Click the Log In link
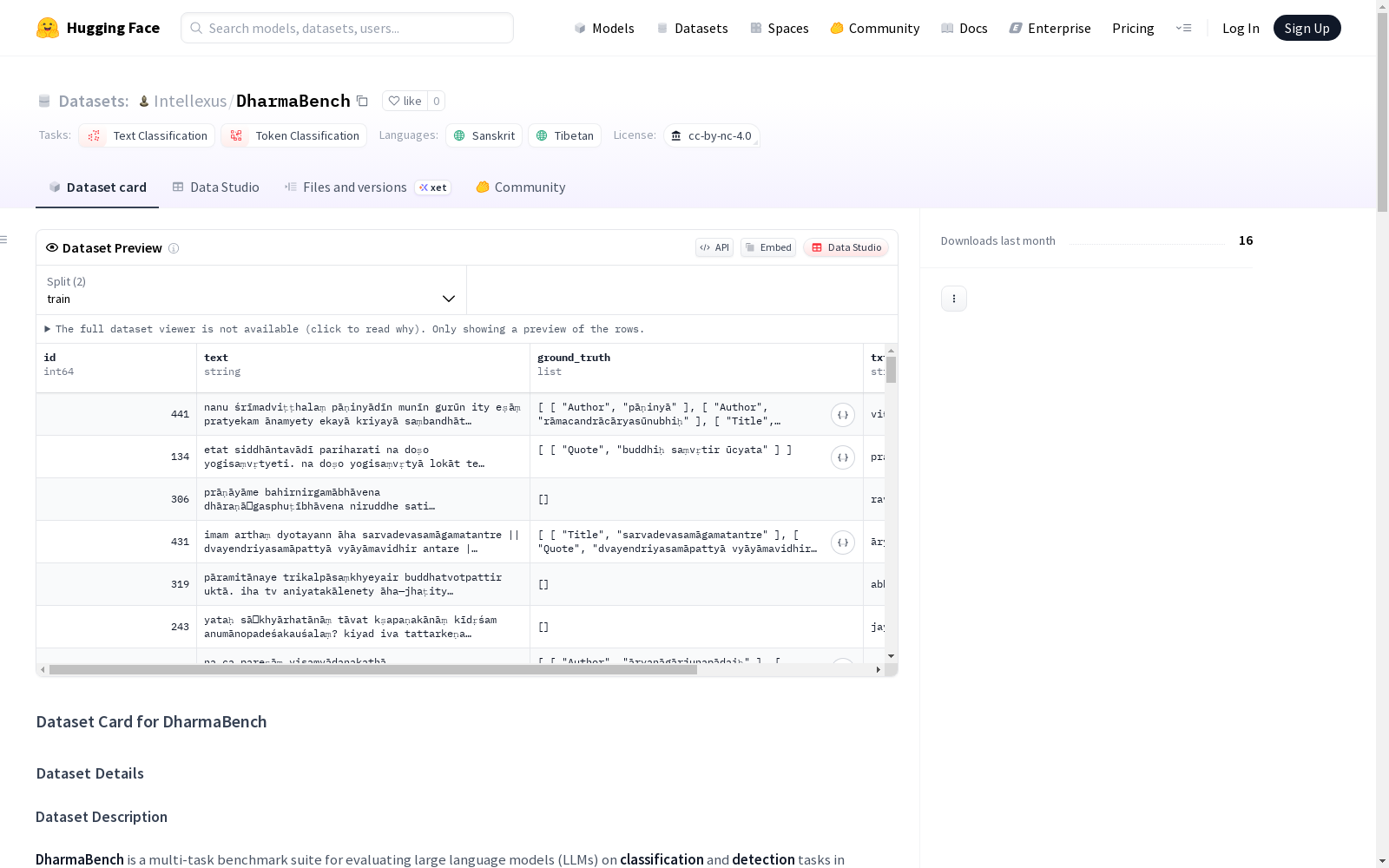The image size is (1389, 868). 1241,28
